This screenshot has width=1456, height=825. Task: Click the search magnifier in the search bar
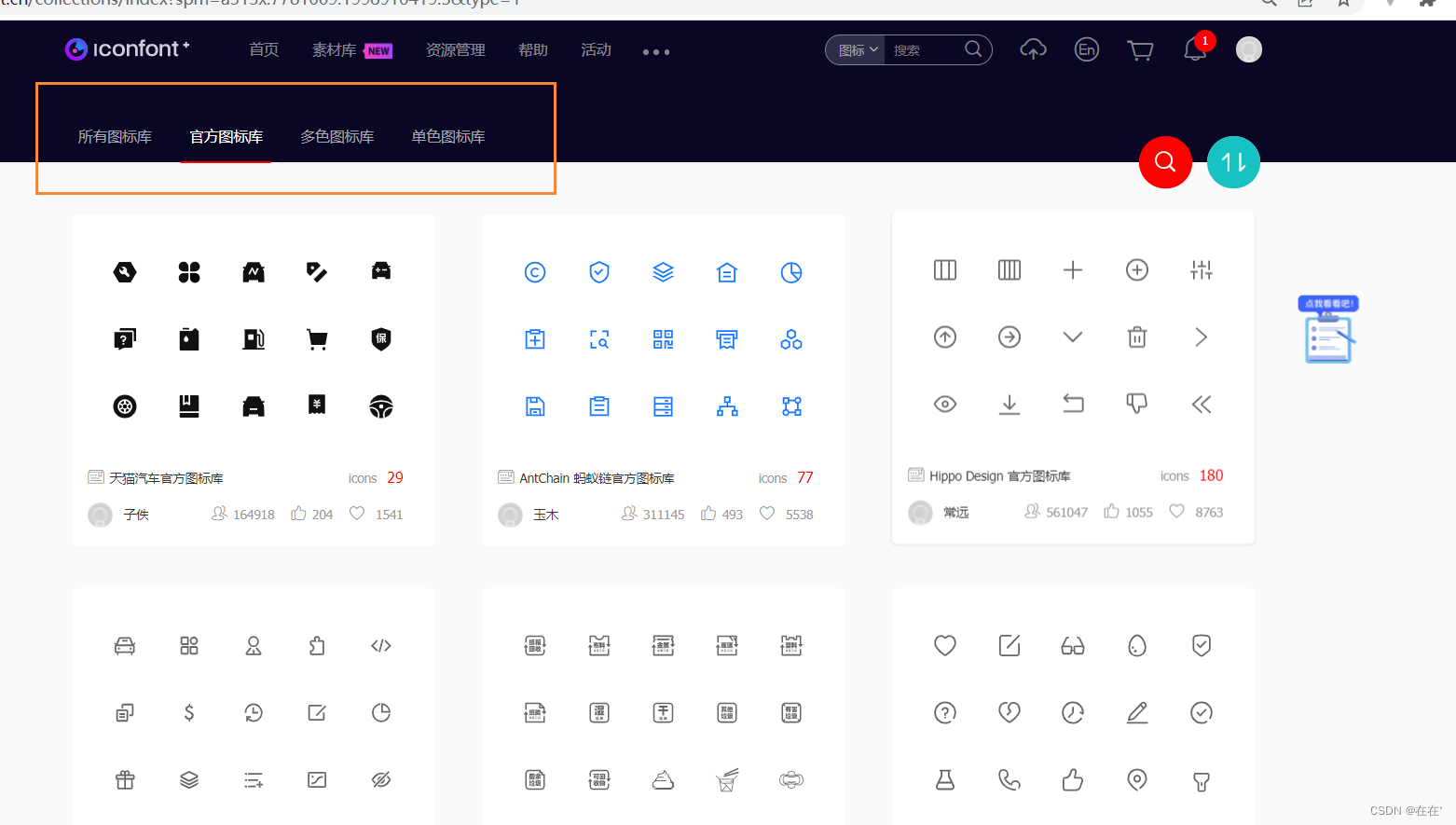tap(972, 49)
